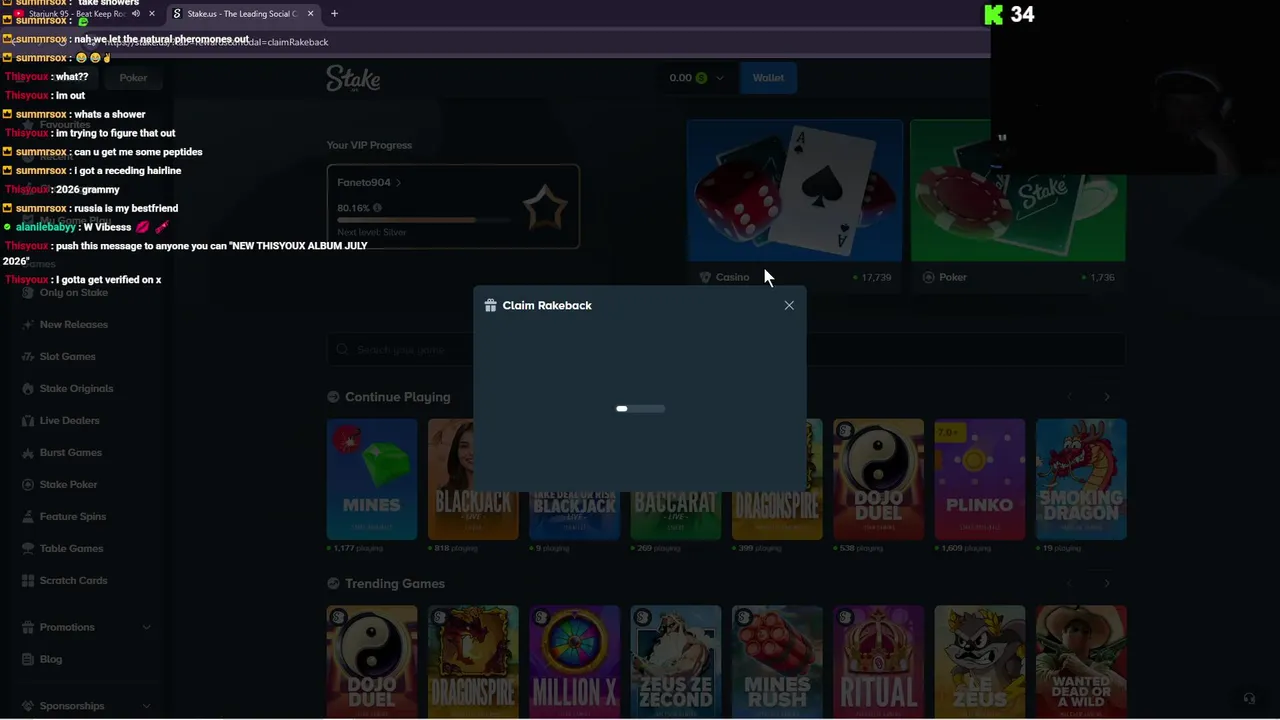Screen dimensions: 1280x720
Task: Open a new browser tab
Action: [x=334, y=14]
